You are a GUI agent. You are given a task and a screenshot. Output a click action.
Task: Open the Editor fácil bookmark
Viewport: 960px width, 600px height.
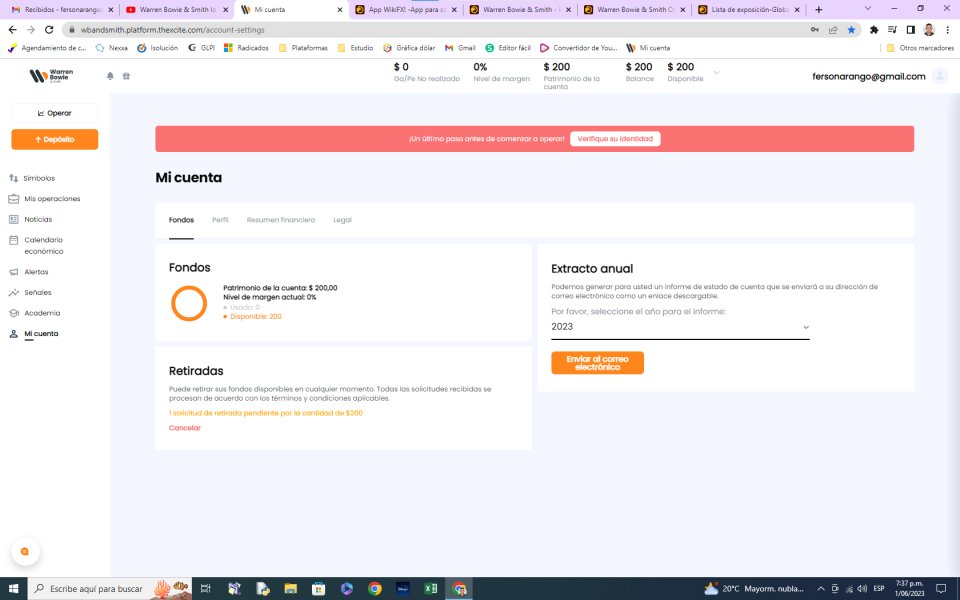[x=508, y=48]
